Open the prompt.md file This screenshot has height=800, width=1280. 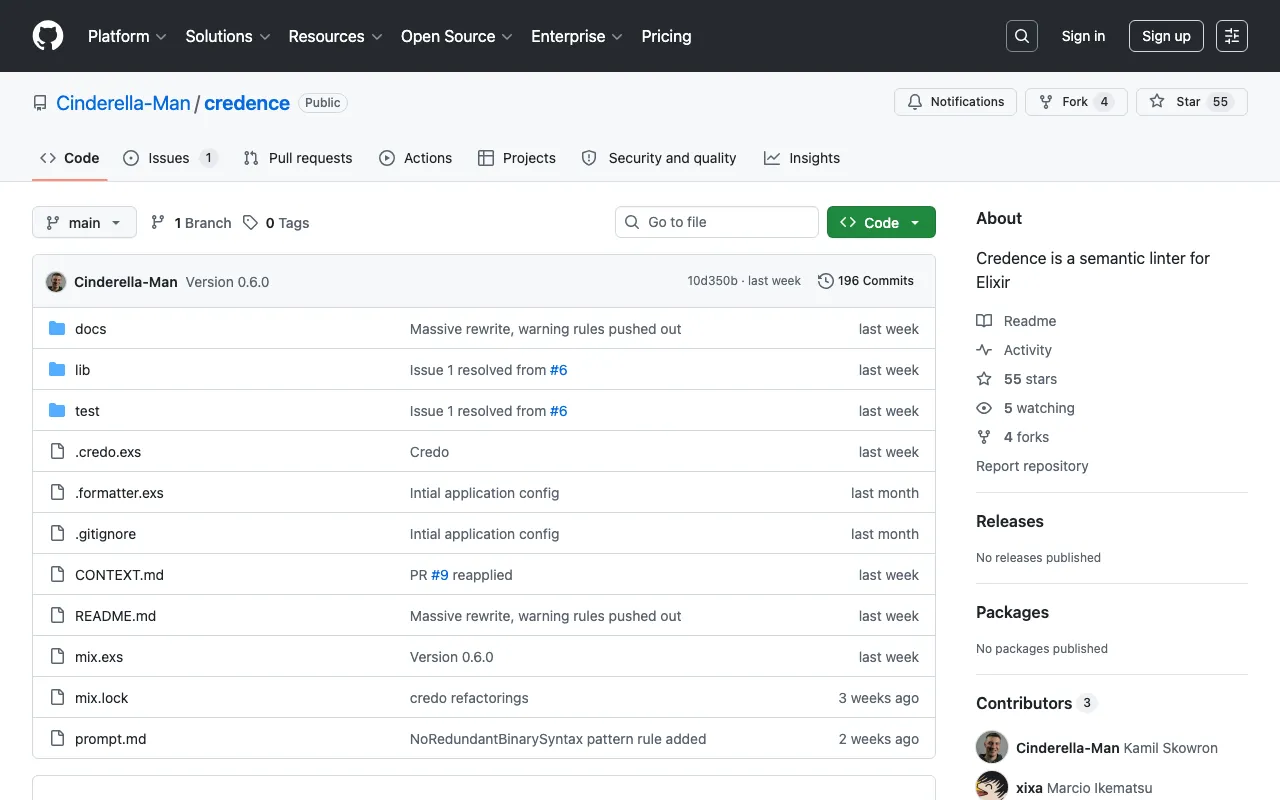coord(111,739)
